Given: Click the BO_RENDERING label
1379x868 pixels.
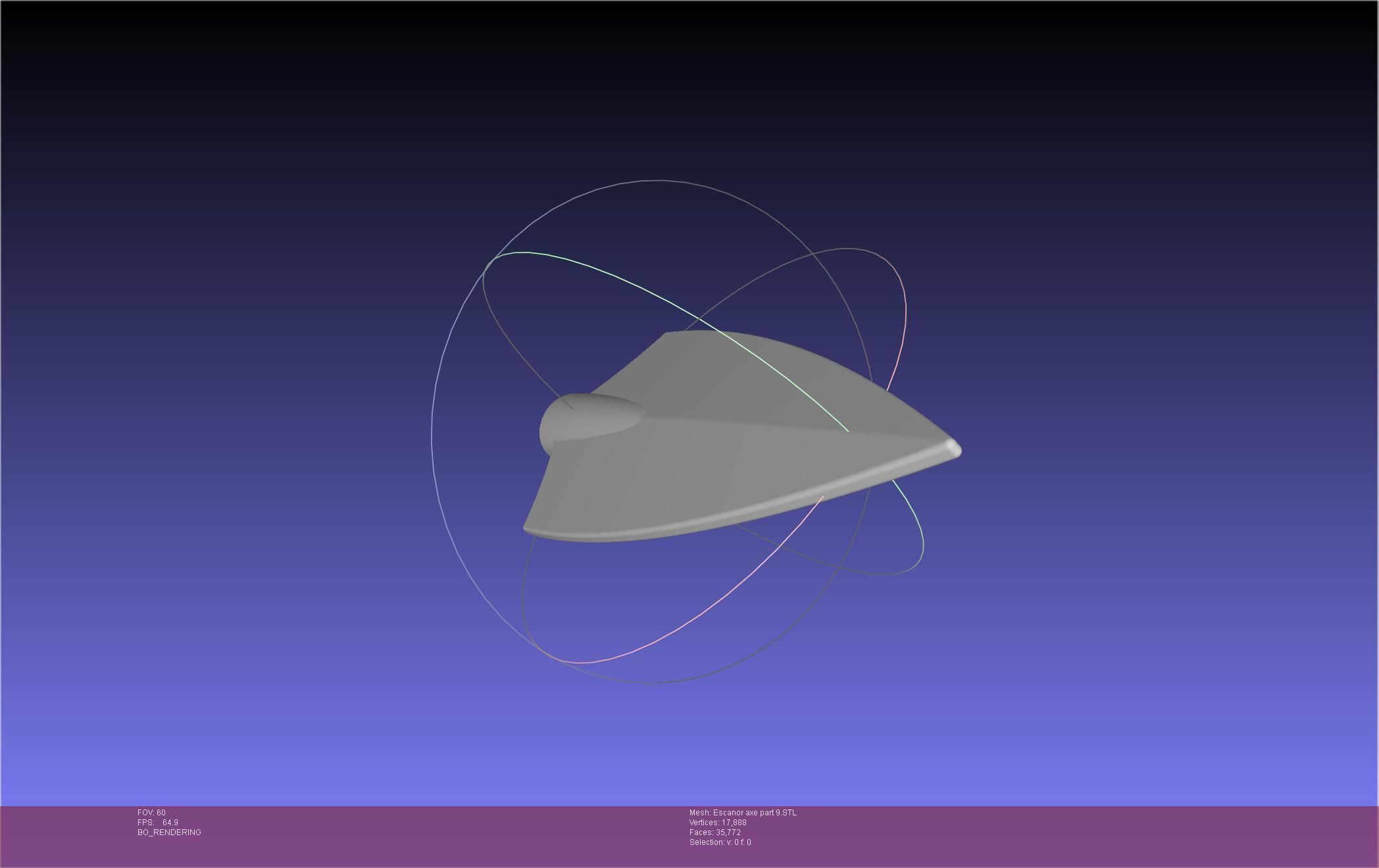Looking at the screenshot, I should pyautogui.click(x=169, y=832).
